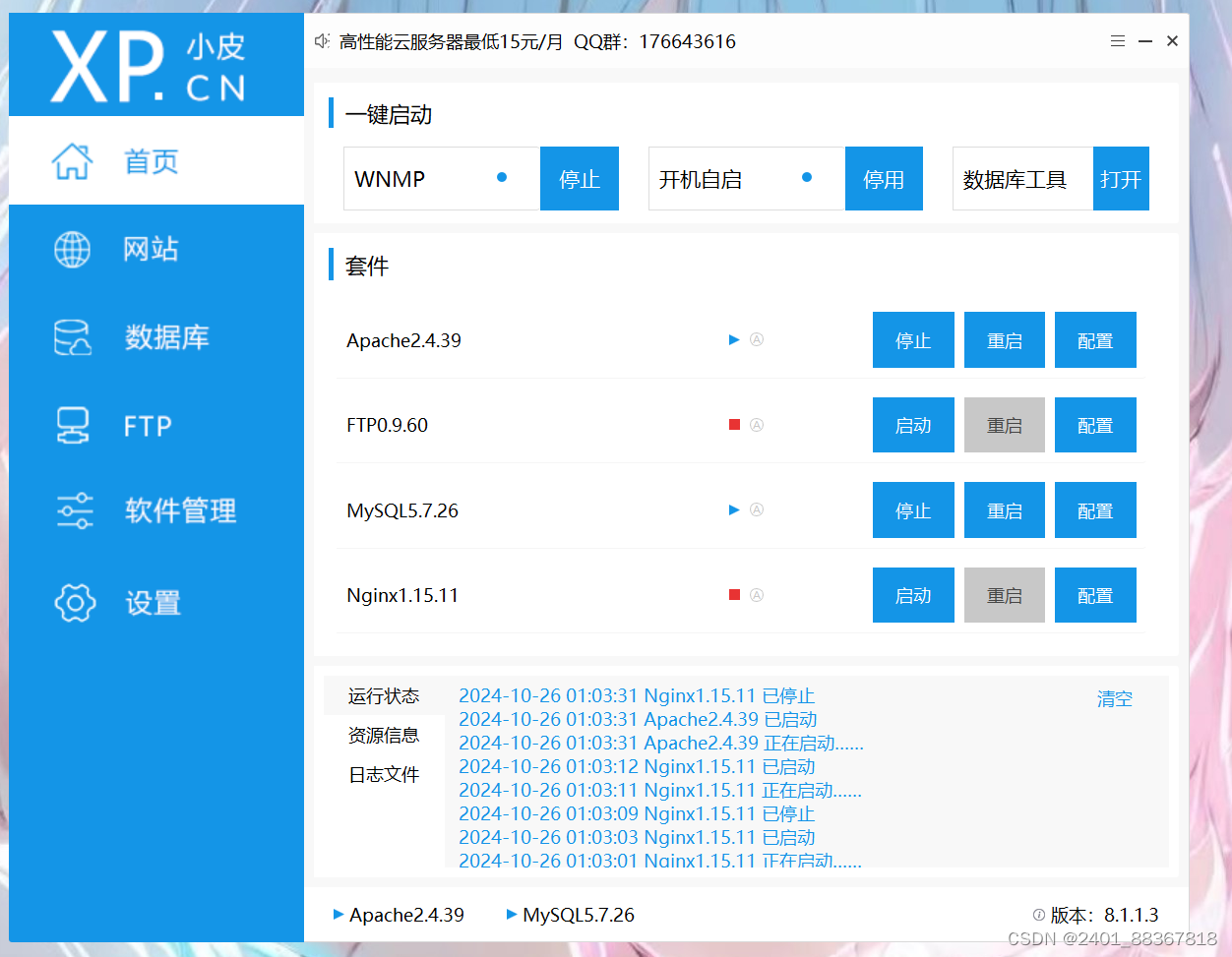
Task: Click log entry '01:03:09 Nginx1.15.11 已停止'
Action: (637, 814)
